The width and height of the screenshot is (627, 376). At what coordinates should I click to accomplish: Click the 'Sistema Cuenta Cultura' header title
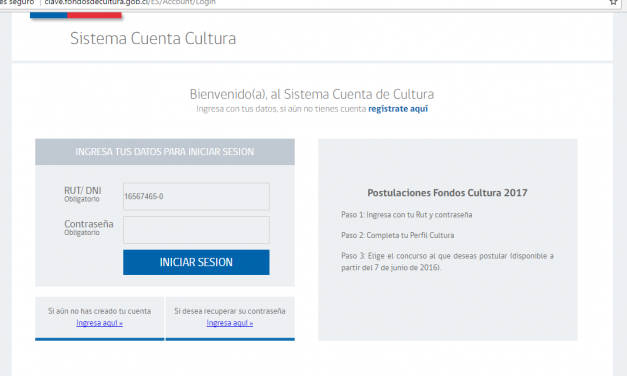[x=153, y=38]
